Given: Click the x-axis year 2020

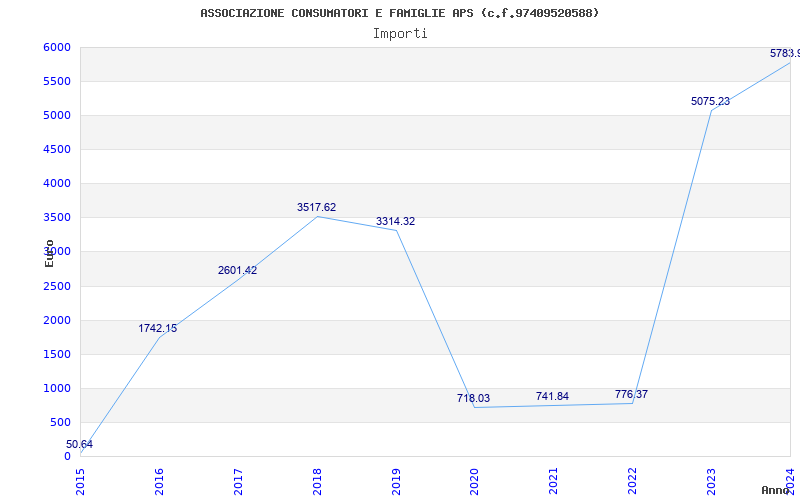Looking at the screenshot, I should click(474, 481).
